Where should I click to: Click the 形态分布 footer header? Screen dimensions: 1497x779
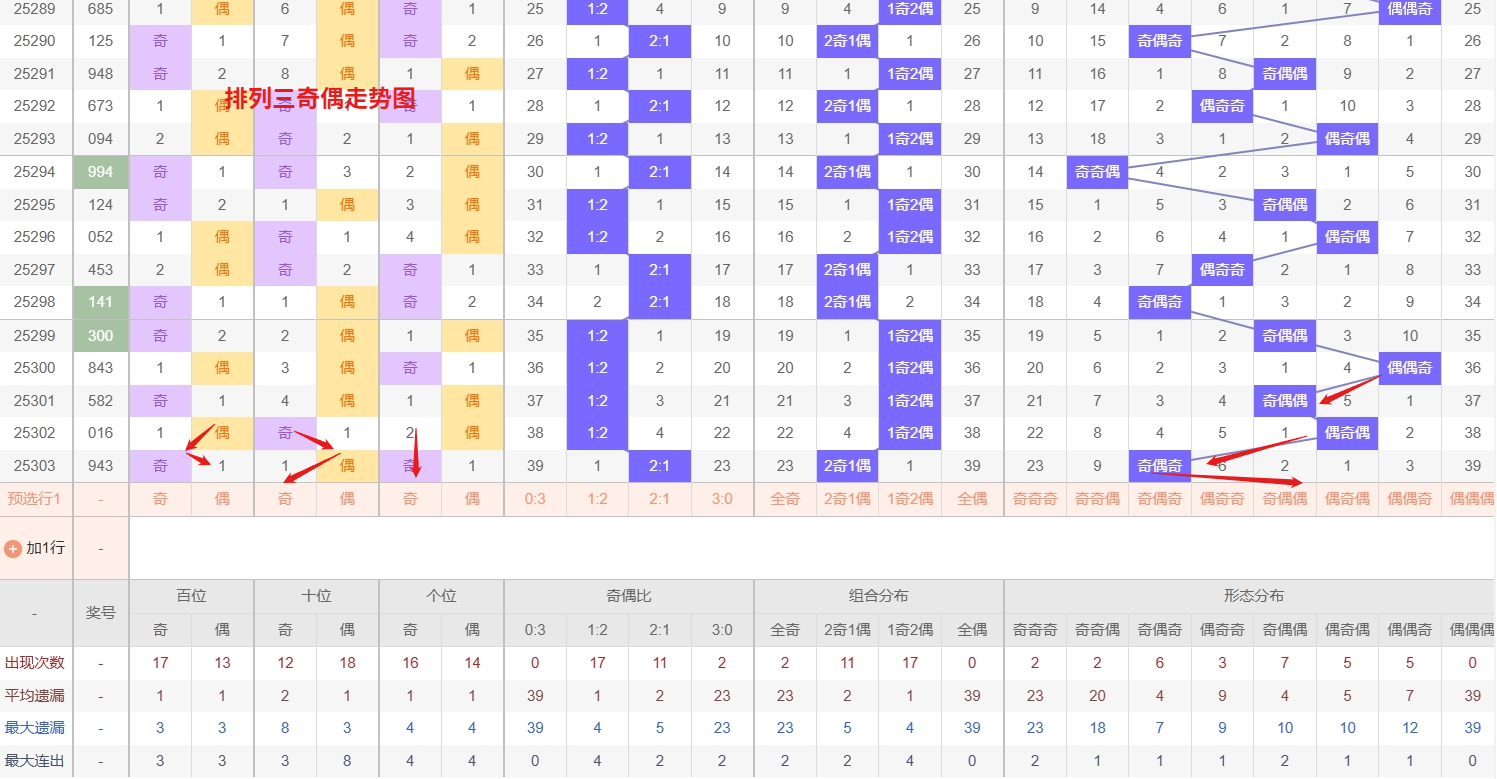click(x=1254, y=596)
